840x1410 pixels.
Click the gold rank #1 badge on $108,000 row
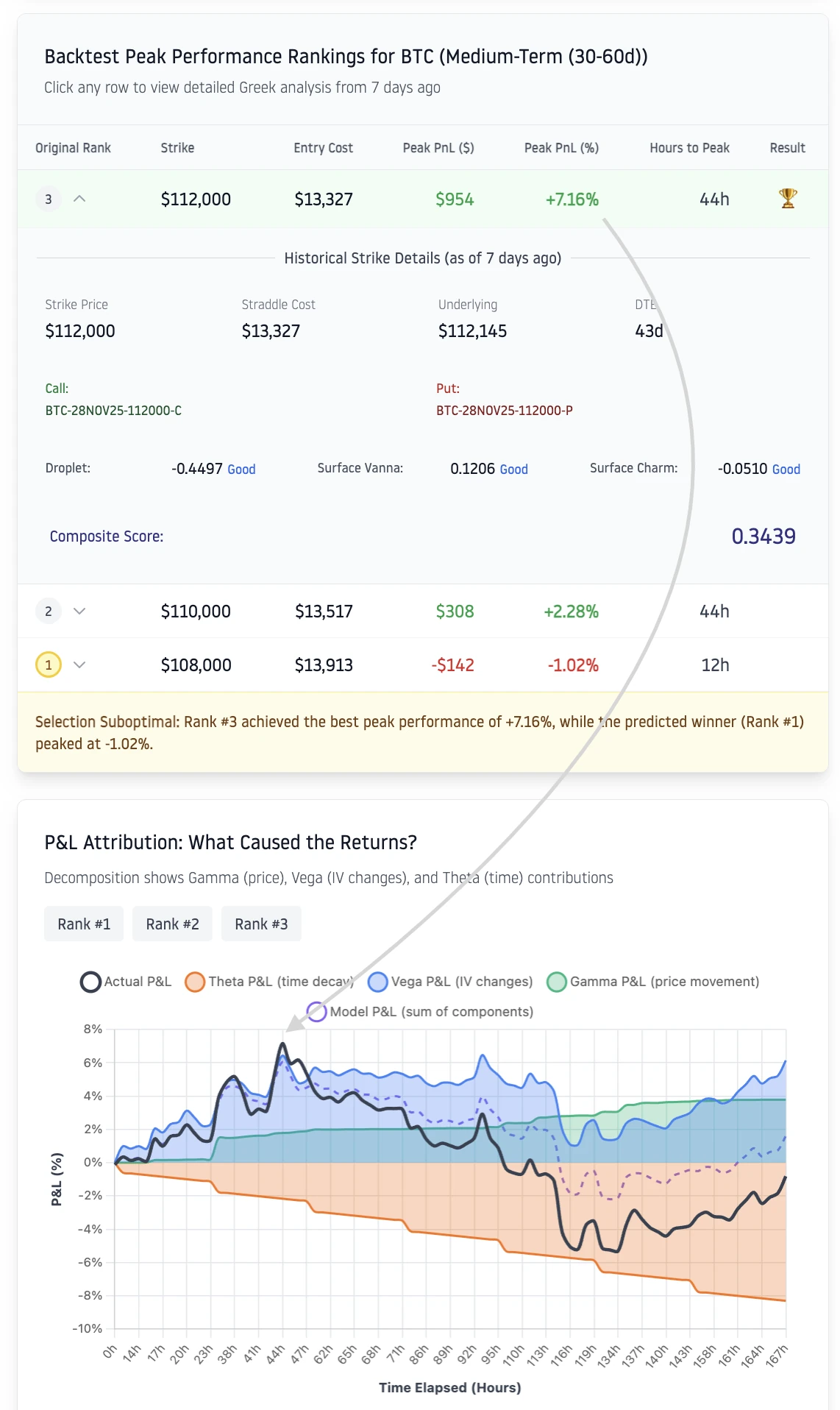point(48,664)
